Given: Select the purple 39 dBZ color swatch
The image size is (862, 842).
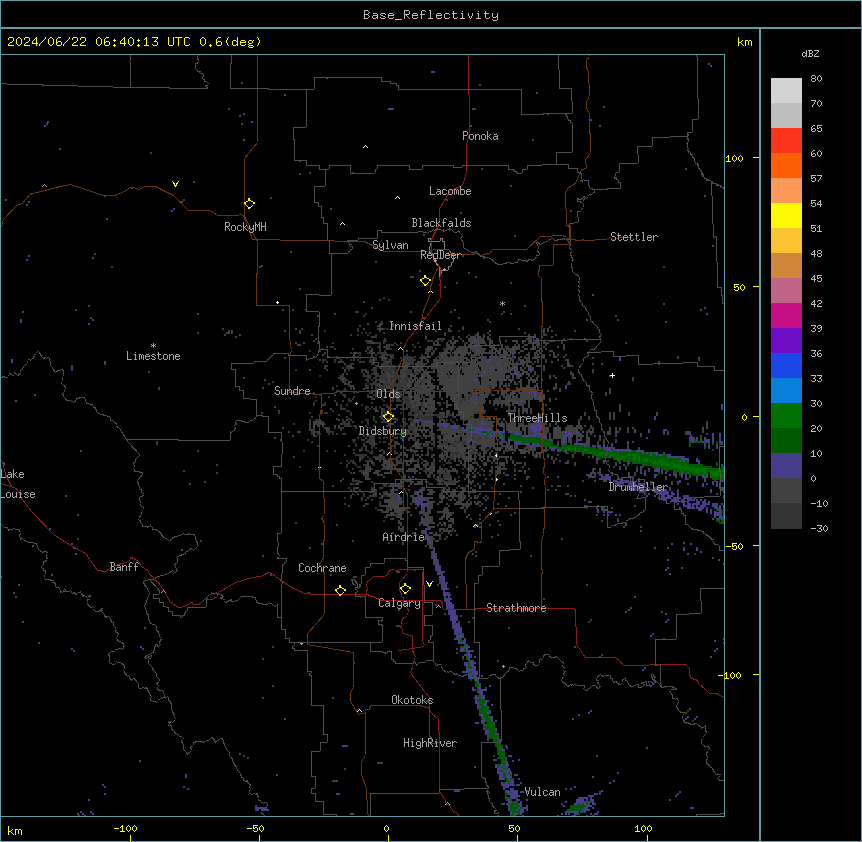Looking at the screenshot, I should pyautogui.click(x=786, y=341).
